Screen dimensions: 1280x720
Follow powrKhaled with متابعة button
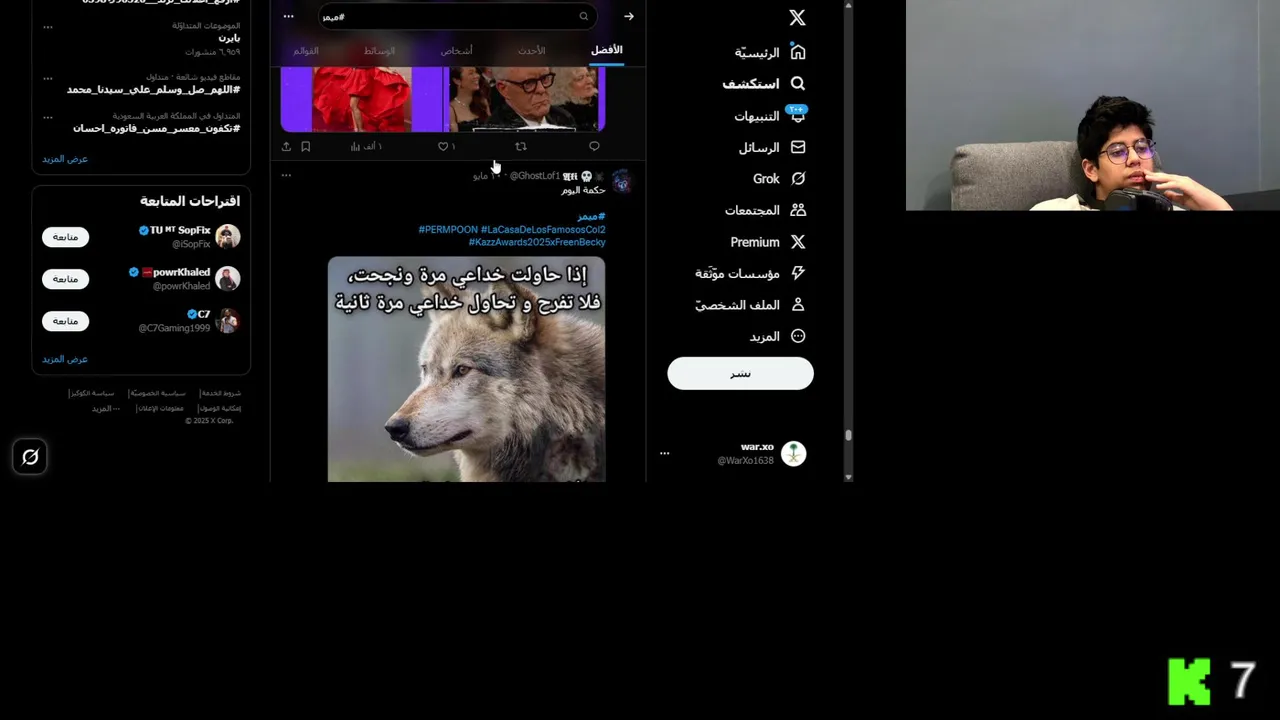65,279
